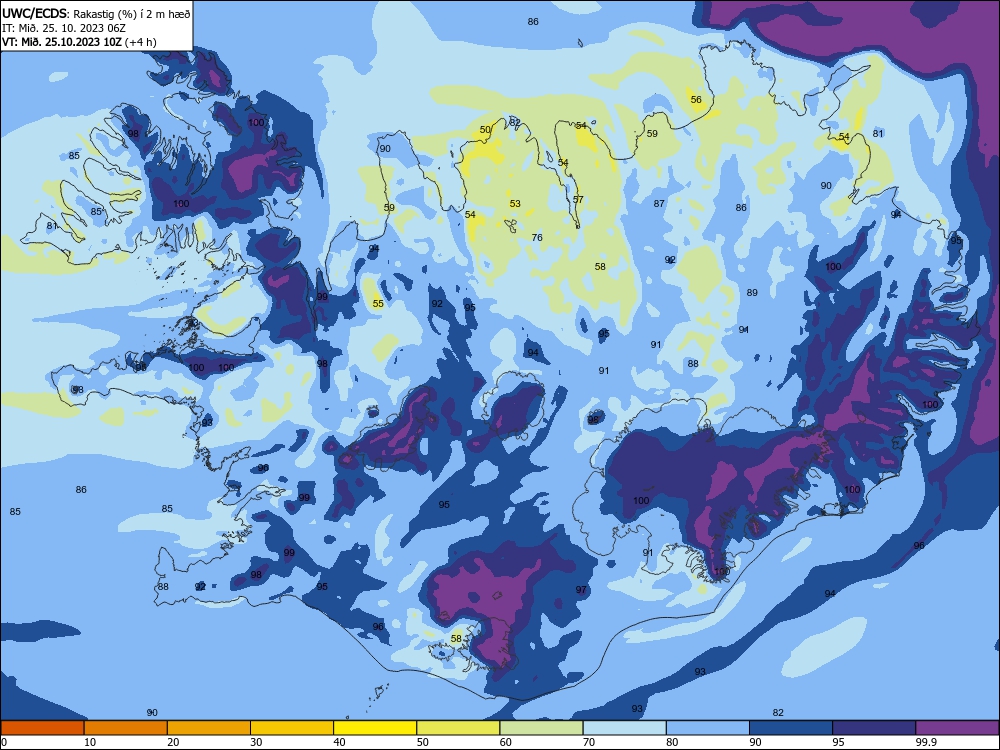Click the '96' value off the southeast coast
1000x750 pixels.
pos(918,545)
